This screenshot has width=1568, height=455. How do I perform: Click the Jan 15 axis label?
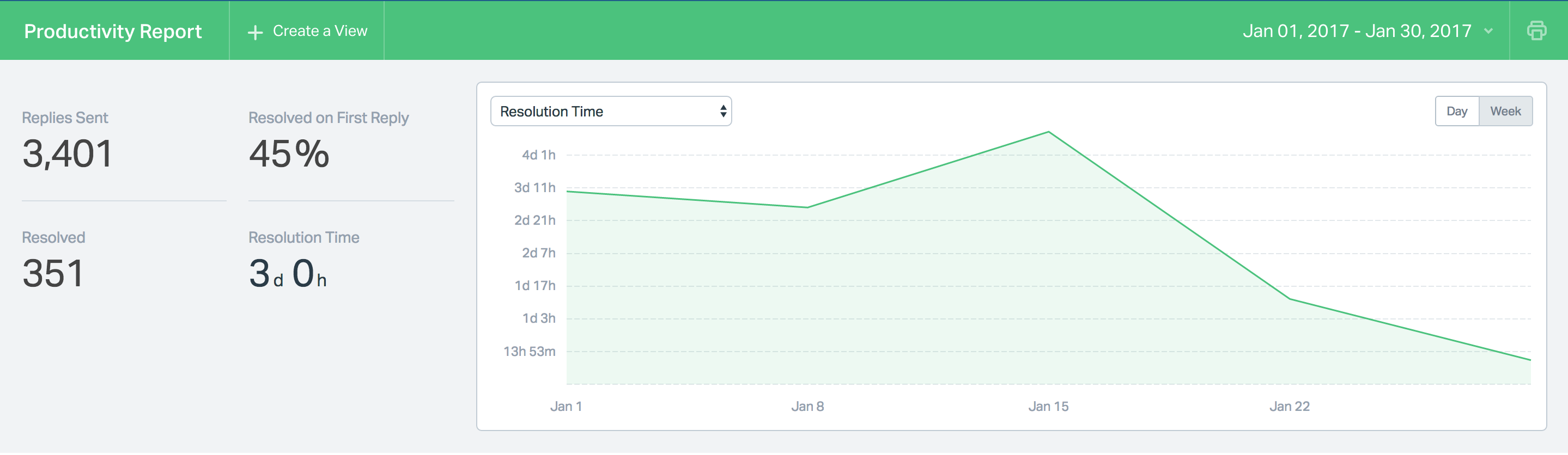pos(1048,407)
